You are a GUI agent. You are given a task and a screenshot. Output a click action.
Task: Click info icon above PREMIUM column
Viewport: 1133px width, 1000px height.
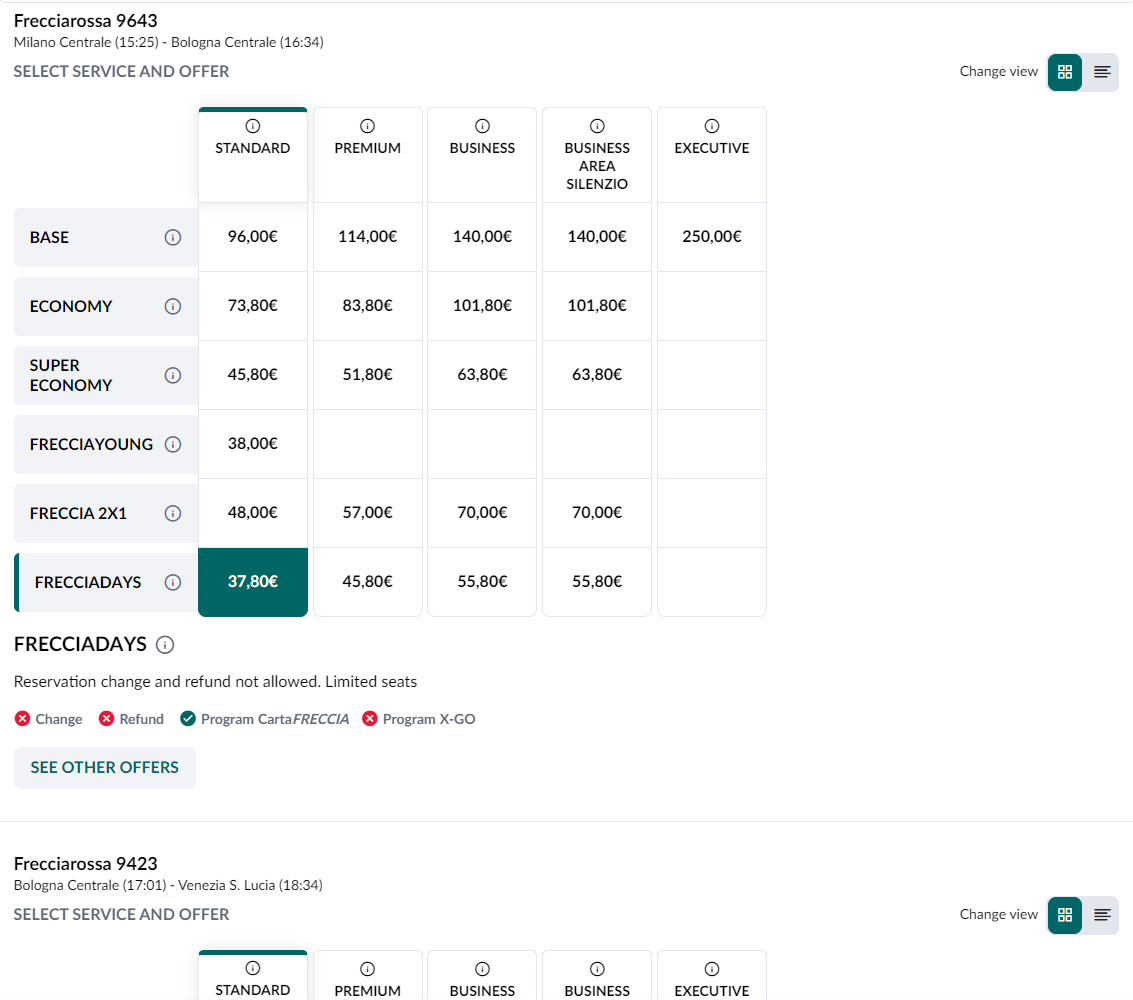click(x=367, y=126)
